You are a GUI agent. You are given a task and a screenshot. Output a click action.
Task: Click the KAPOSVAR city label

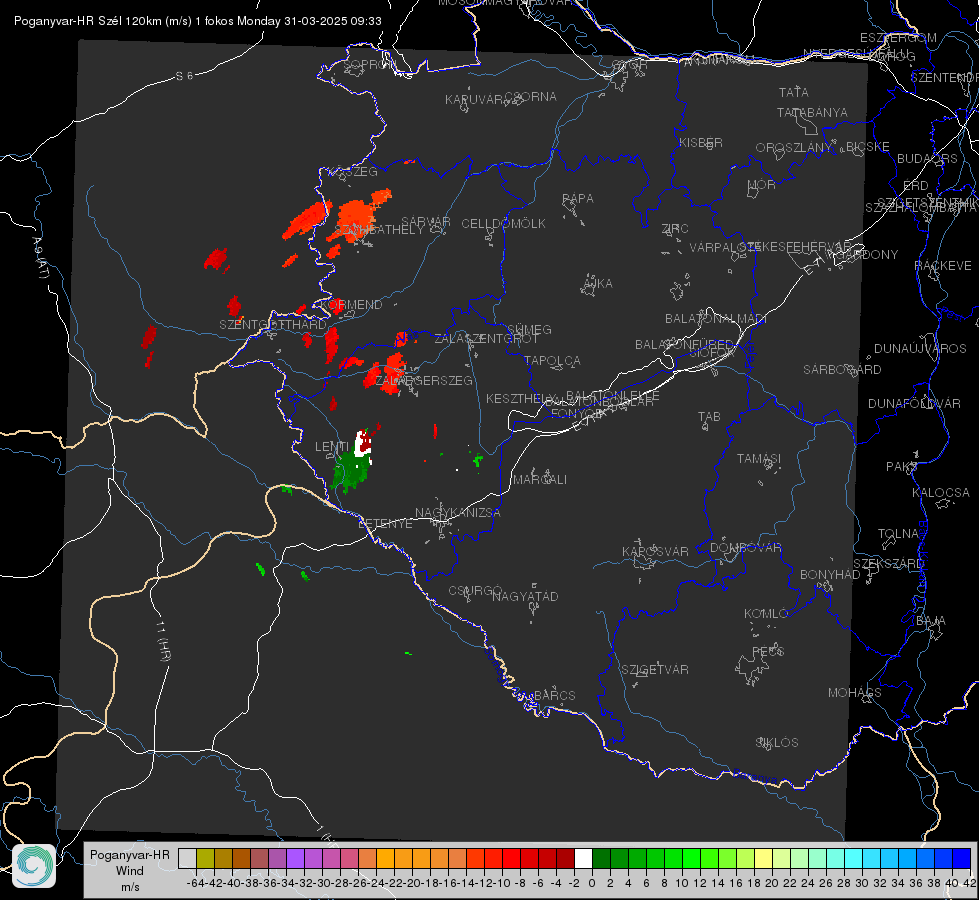(655, 551)
